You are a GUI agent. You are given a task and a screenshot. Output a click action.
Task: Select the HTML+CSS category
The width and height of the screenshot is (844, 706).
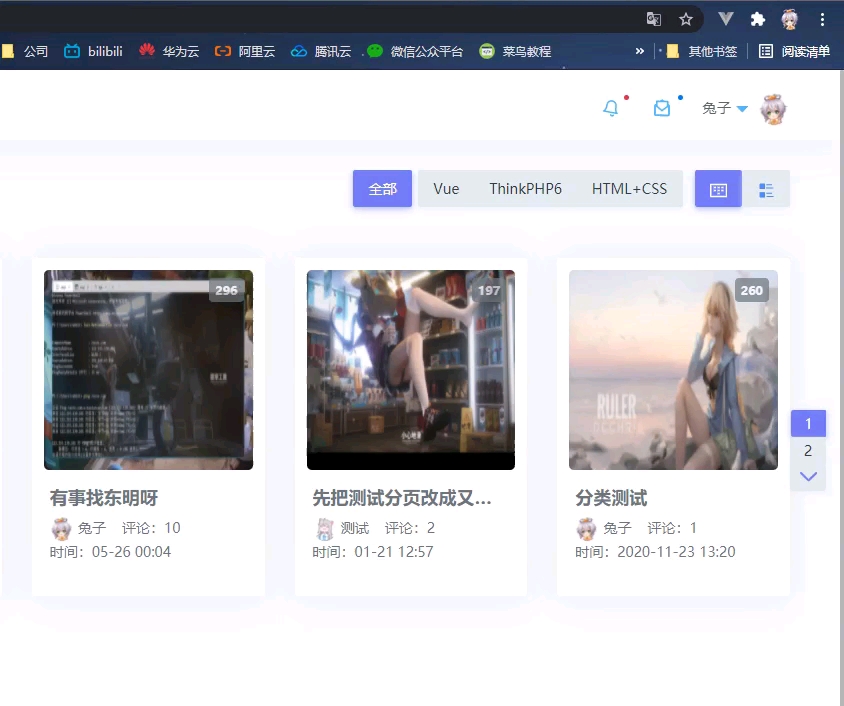point(629,188)
